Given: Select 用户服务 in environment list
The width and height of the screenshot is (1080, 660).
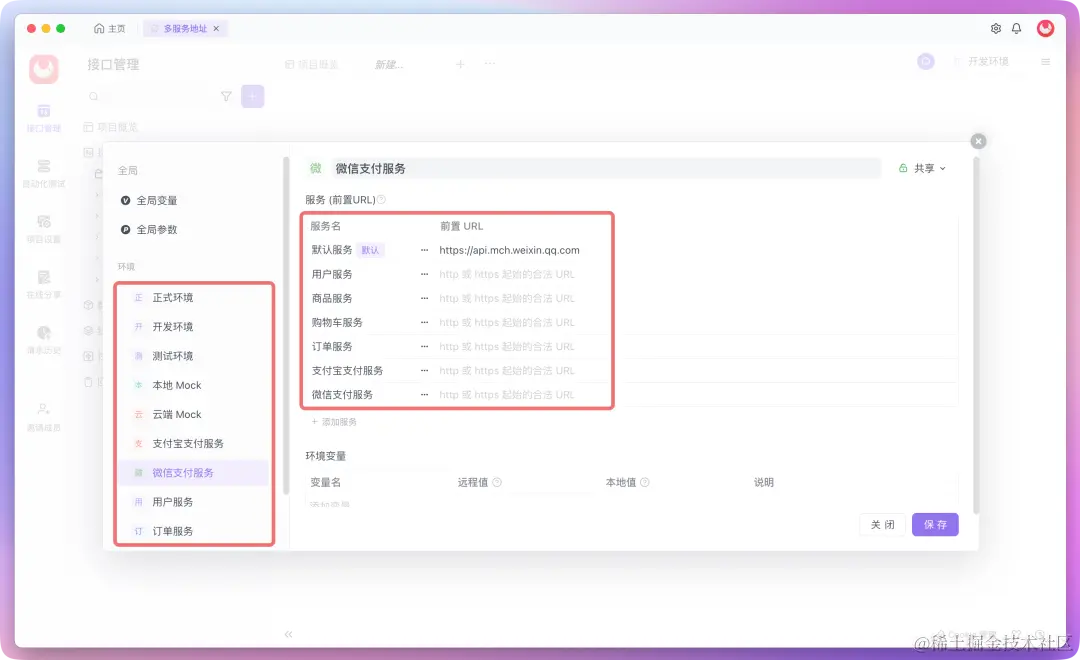Looking at the screenshot, I should click(x=194, y=502).
